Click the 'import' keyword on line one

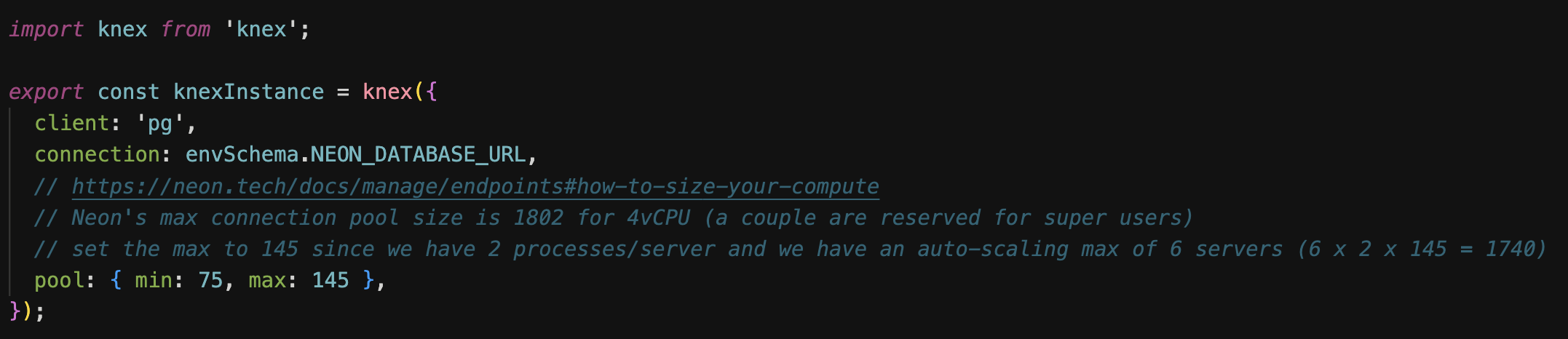46,29
